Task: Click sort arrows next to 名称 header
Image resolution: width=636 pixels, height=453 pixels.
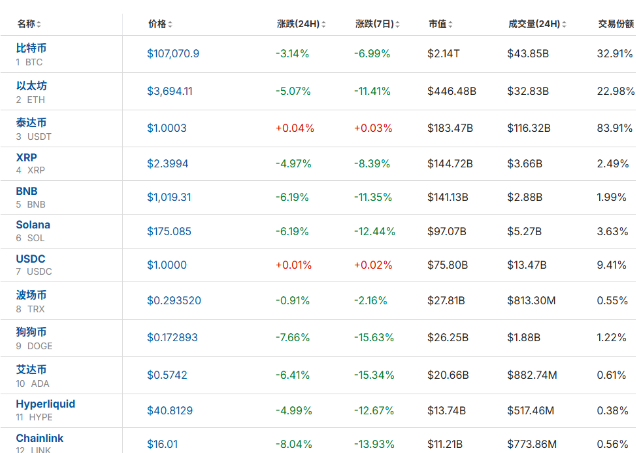Action: pyautogui.click(x=40, y=24)
